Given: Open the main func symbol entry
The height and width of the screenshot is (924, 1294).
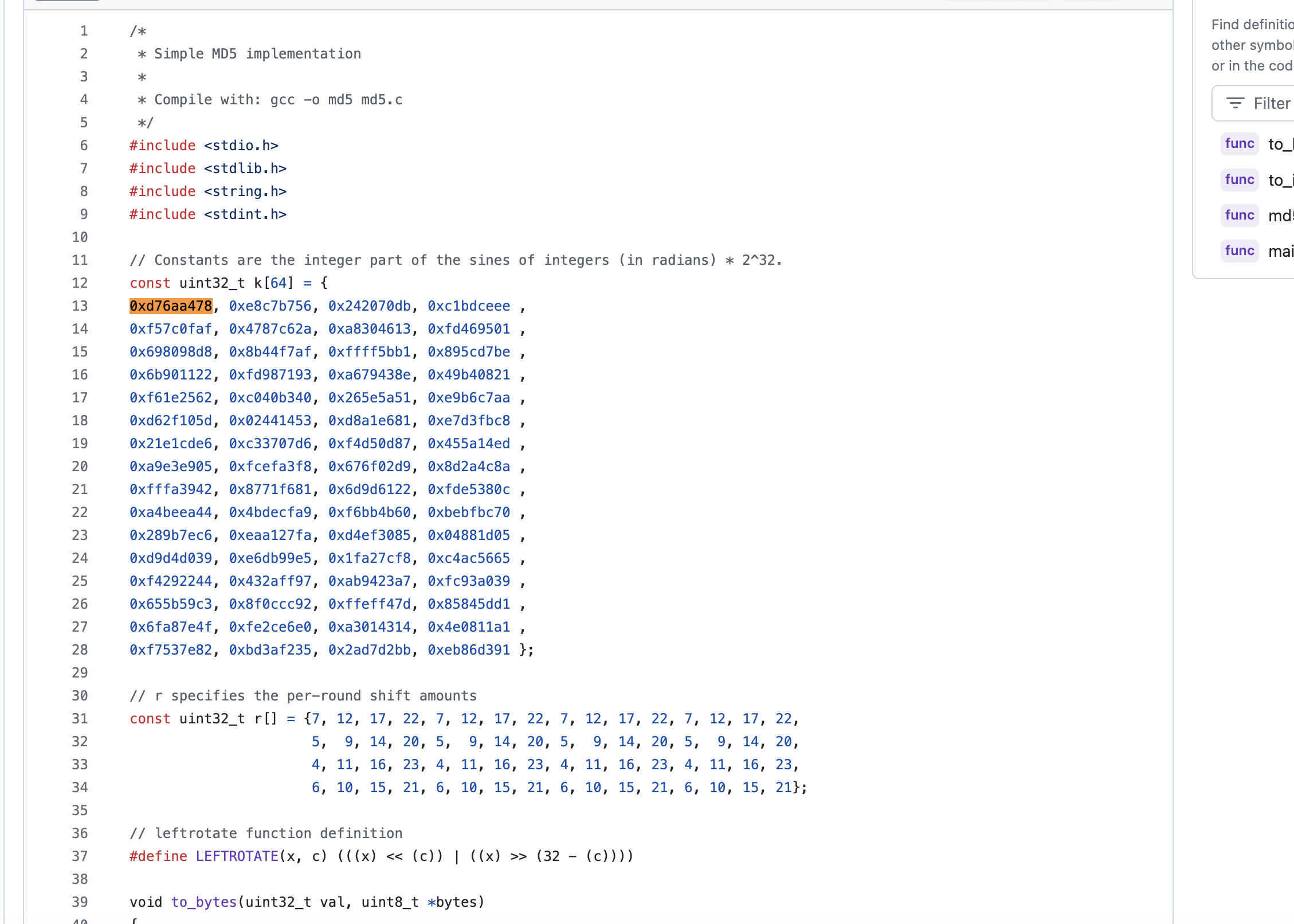Looking at the screenshot, I should coord(1257,251).
